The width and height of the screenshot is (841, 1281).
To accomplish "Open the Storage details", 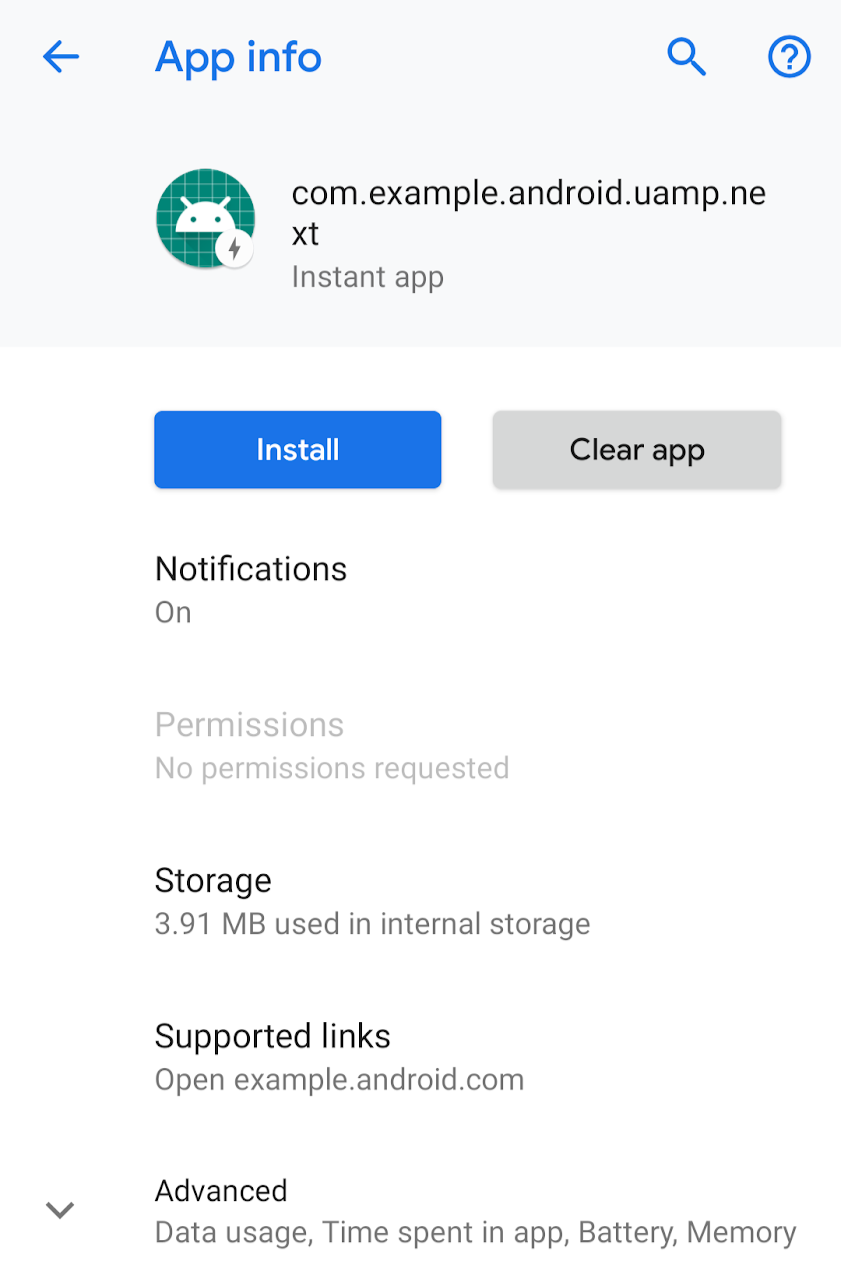I will coord(420,901).
